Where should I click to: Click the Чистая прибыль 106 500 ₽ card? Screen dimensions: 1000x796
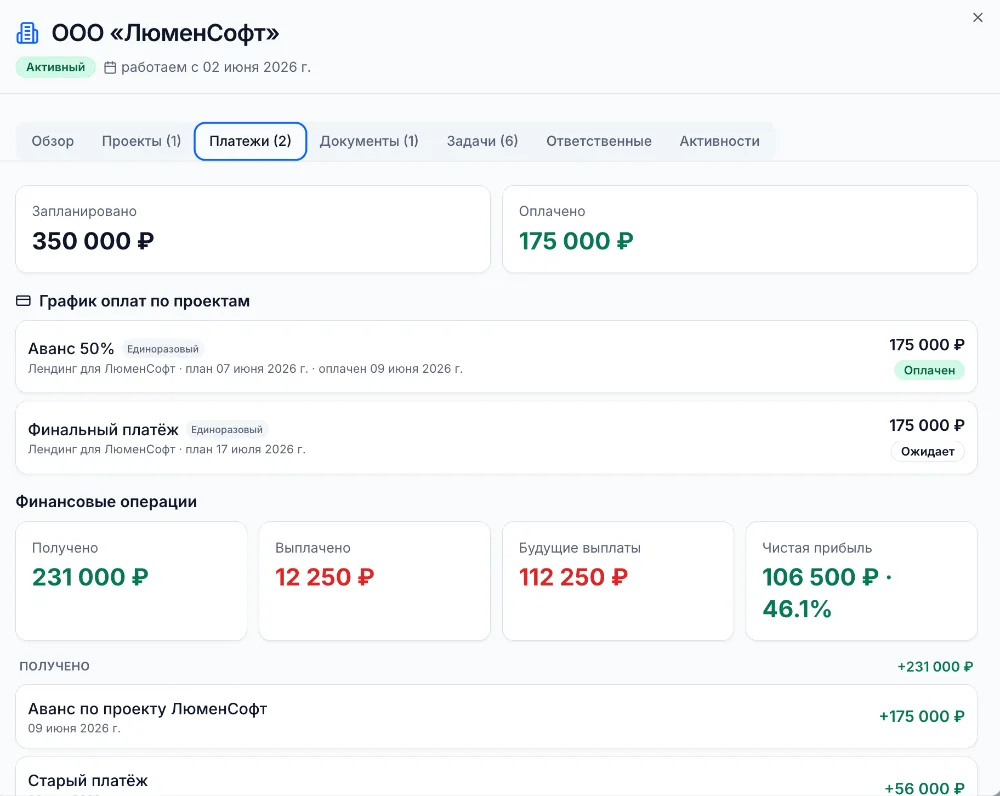pyautogui.click(x=862, y=581)
